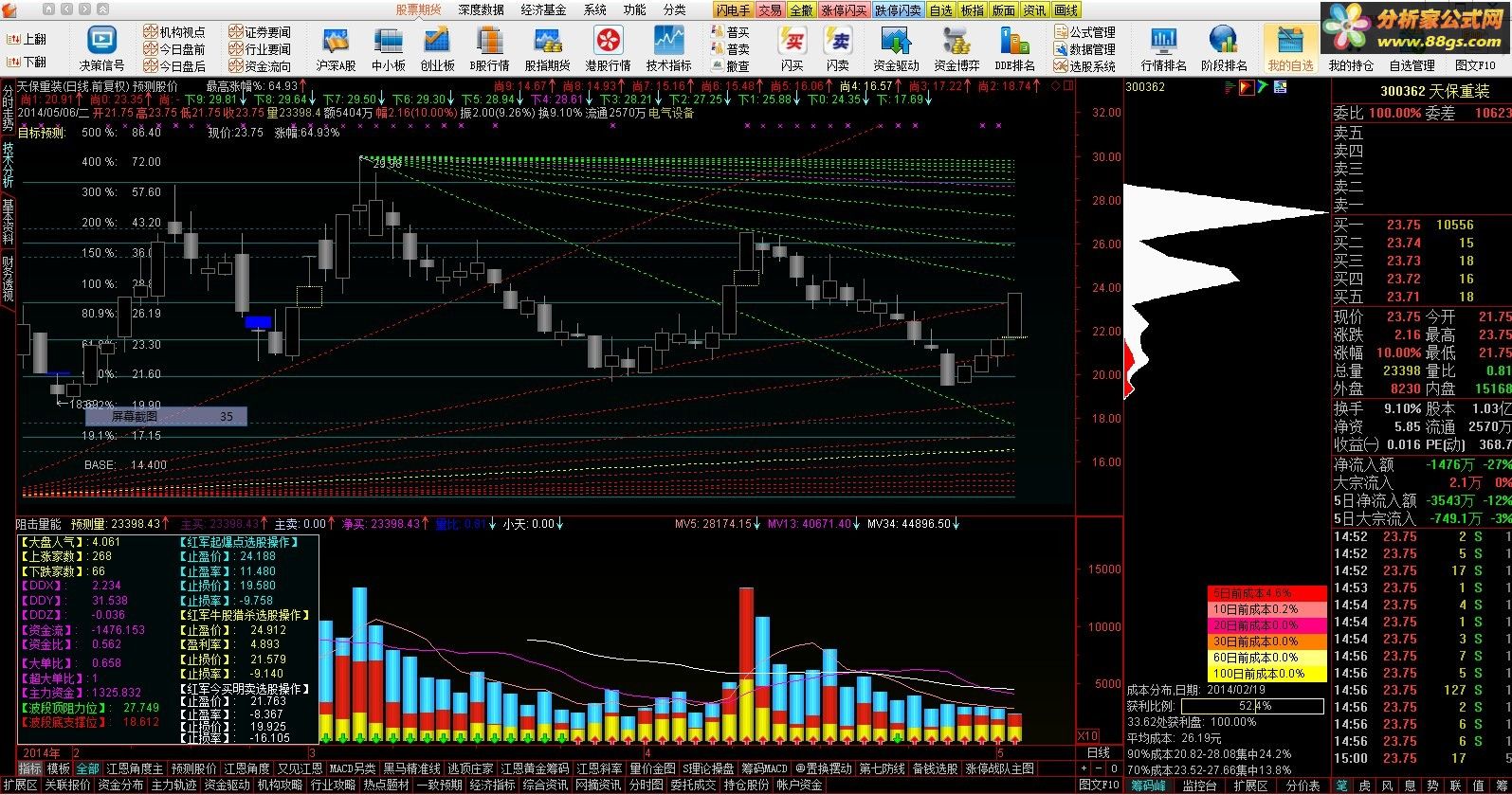Open 公式管理 formula management
This screenshot has width=1512, height=795.
1084,32
